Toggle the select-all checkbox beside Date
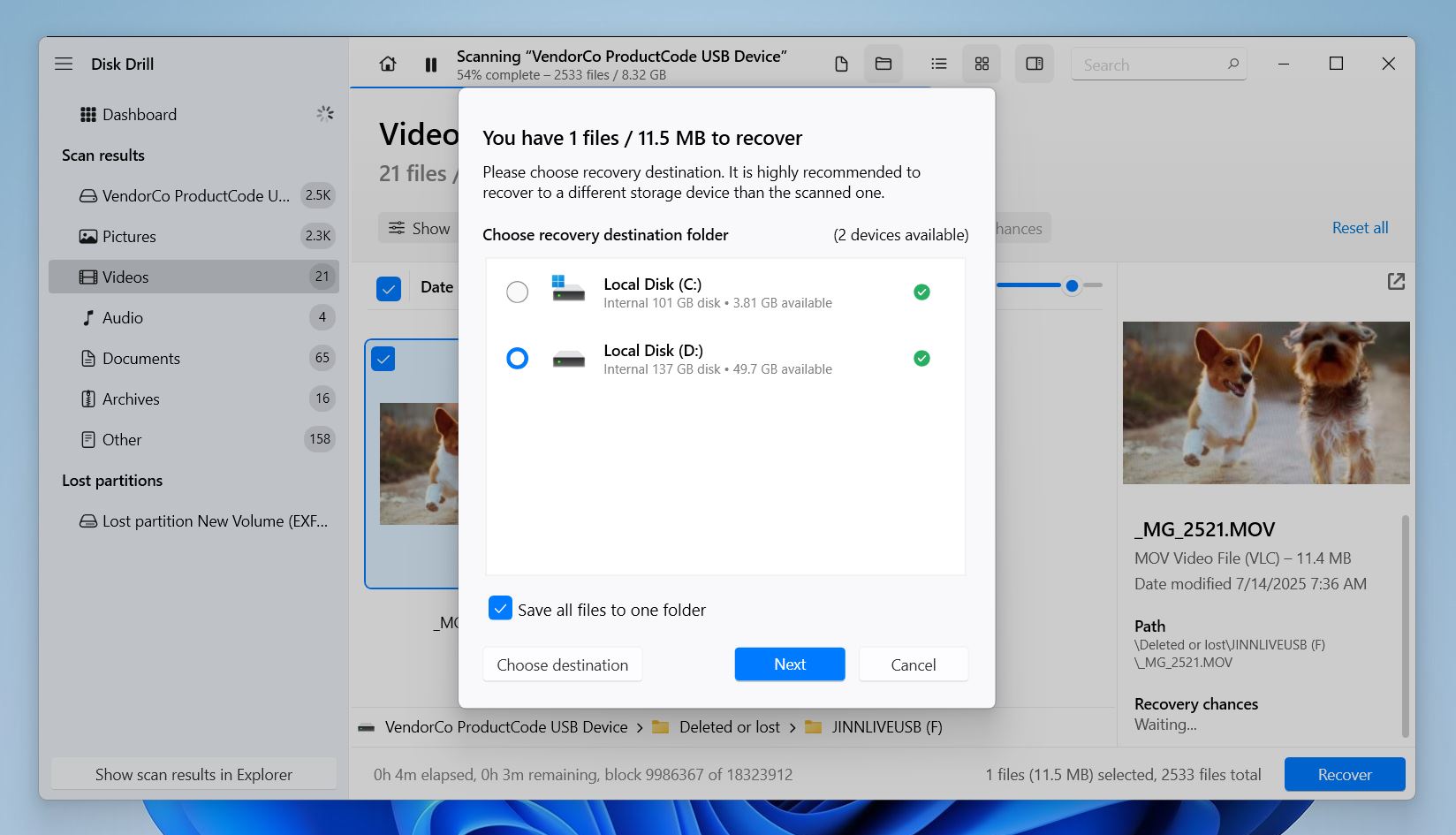Viewport: 1456px width, 835px height. coord(389,288)
